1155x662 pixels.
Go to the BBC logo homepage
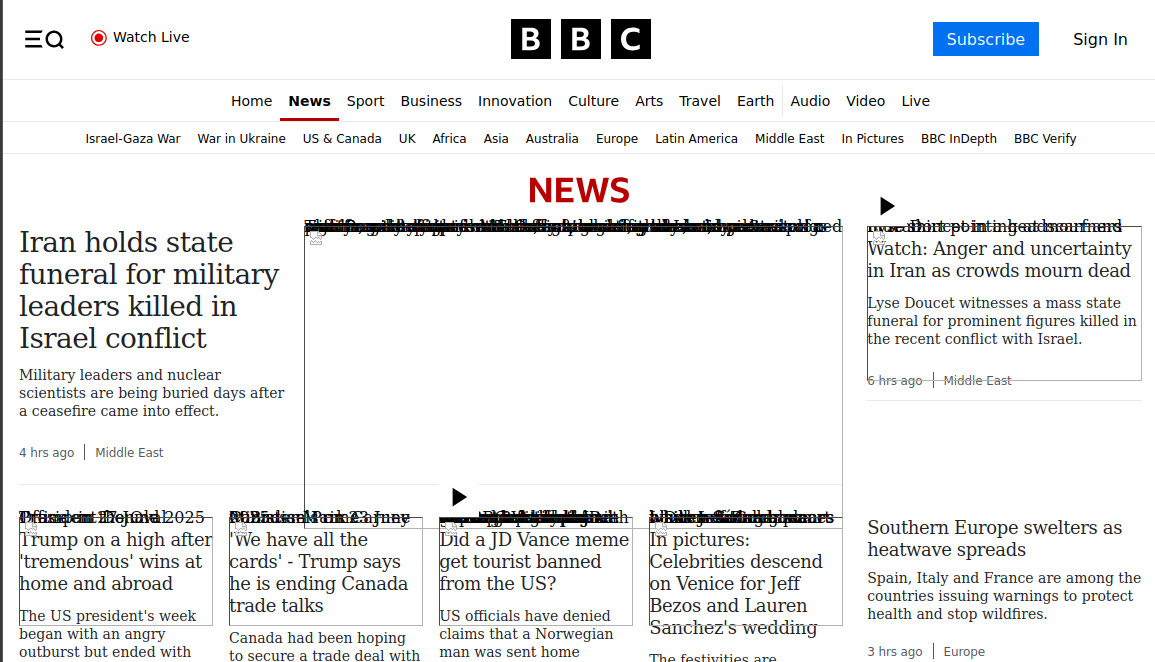click(580, 39)
